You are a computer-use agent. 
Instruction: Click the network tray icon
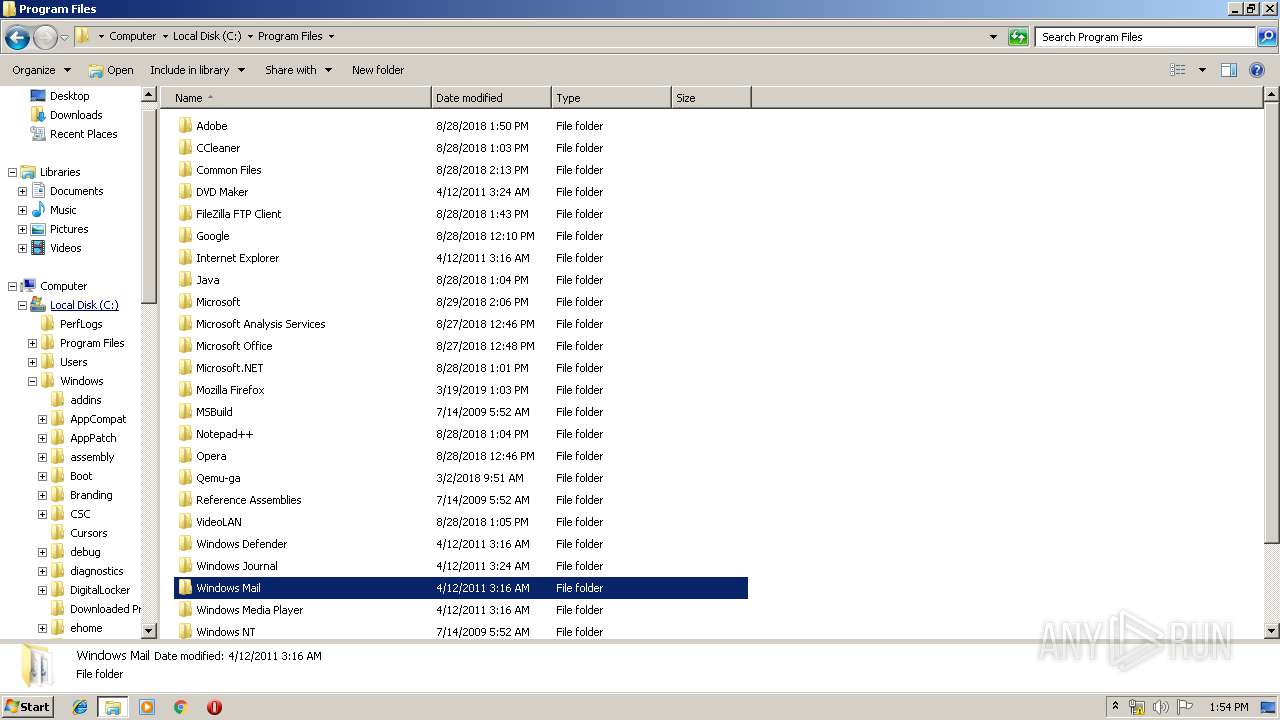(1137, 707)
